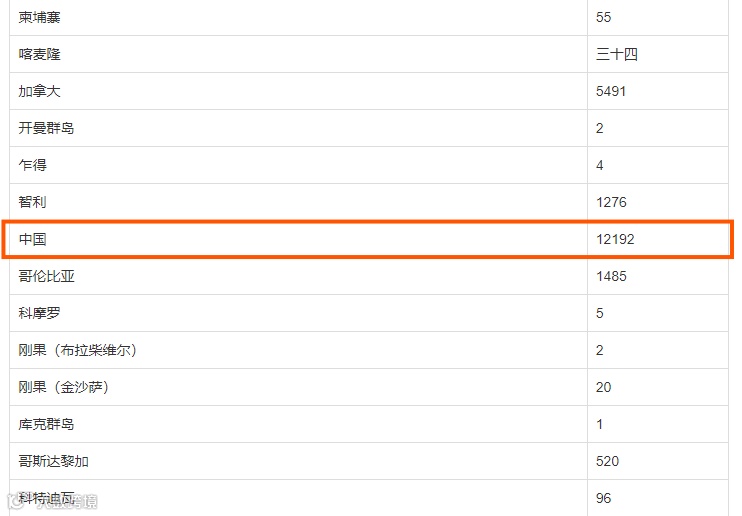Viewport: 742px width, 516px height.
Task: Click the watermark logo icon at bottom left
Action: tap(15, 501)
